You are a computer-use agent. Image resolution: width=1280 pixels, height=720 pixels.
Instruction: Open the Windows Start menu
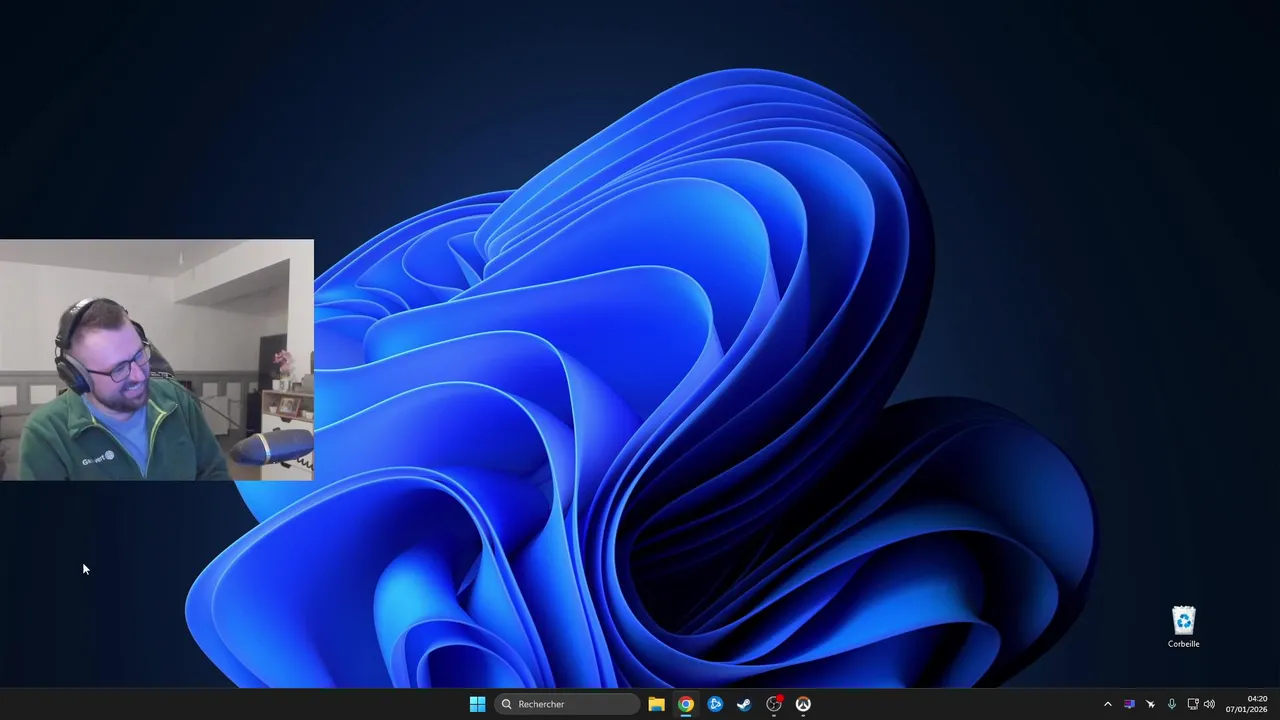(x=477, y=704)
